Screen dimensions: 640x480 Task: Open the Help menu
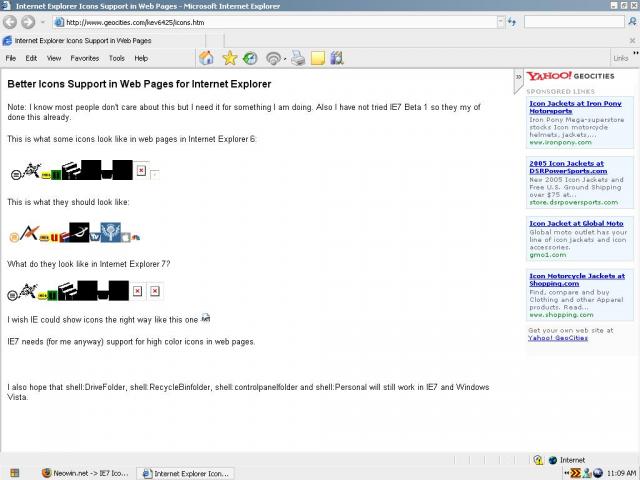(141, 58)
